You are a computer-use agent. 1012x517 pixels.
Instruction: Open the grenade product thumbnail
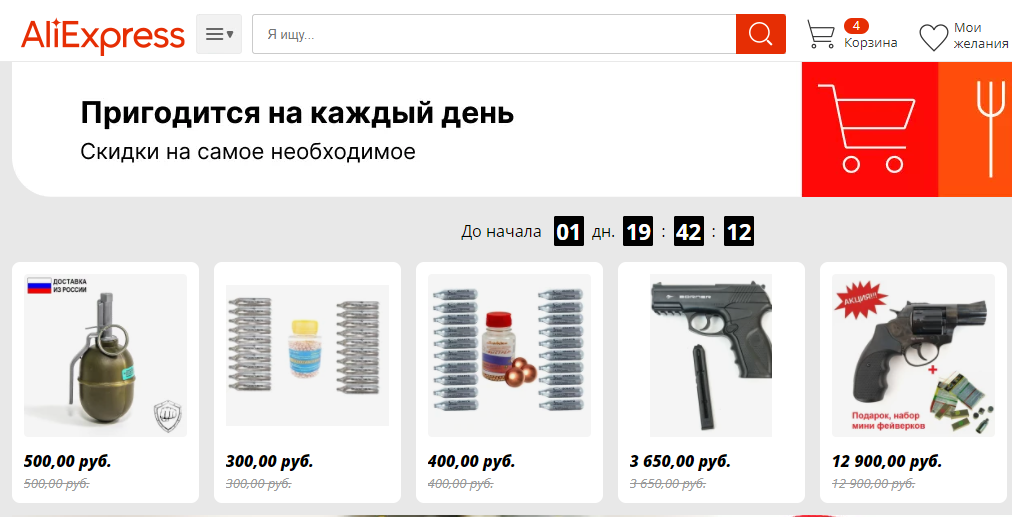coord(106,355)
